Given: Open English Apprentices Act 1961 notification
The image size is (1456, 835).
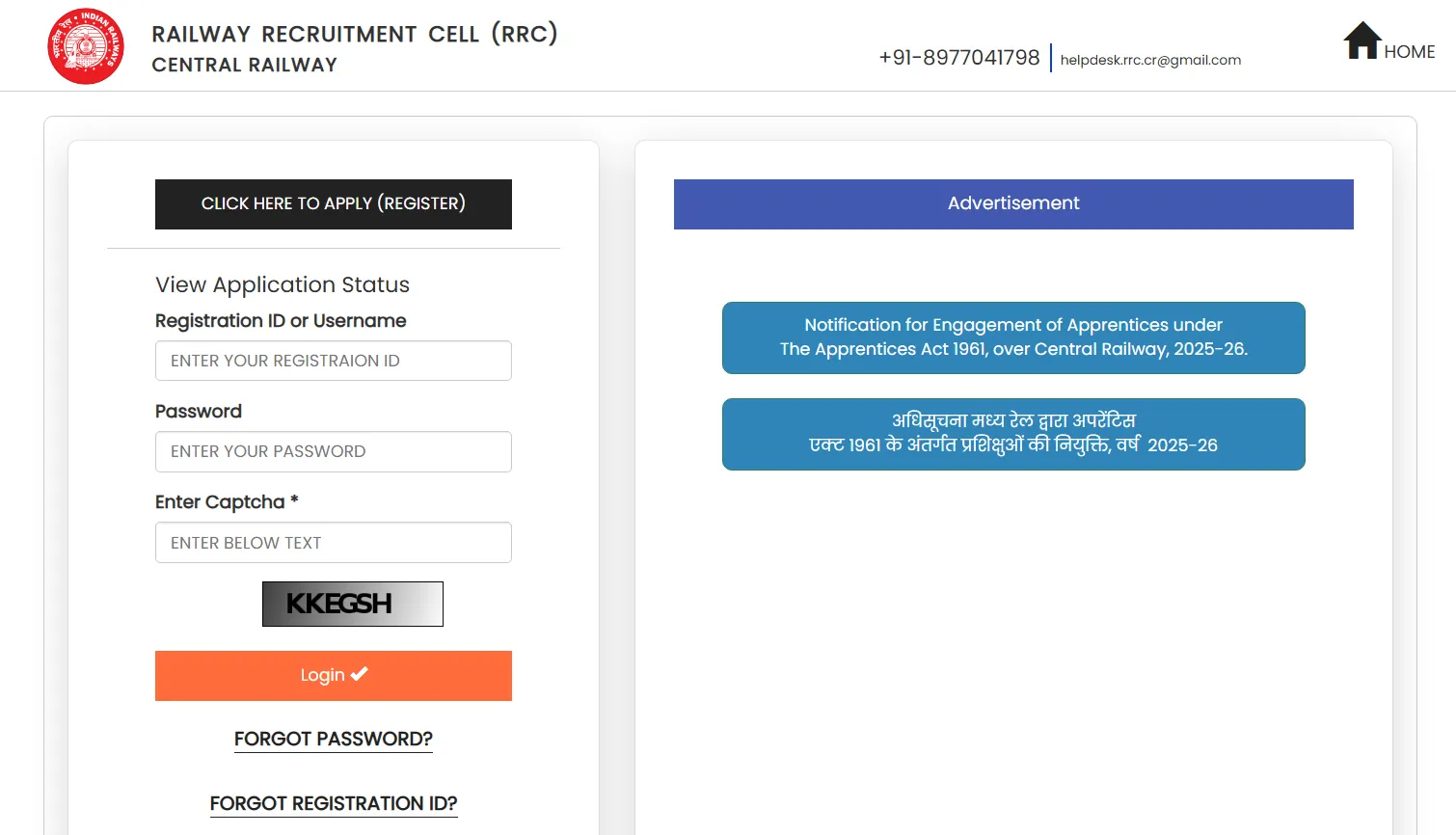Looking at the screenshot, I should coord(1013,337).
